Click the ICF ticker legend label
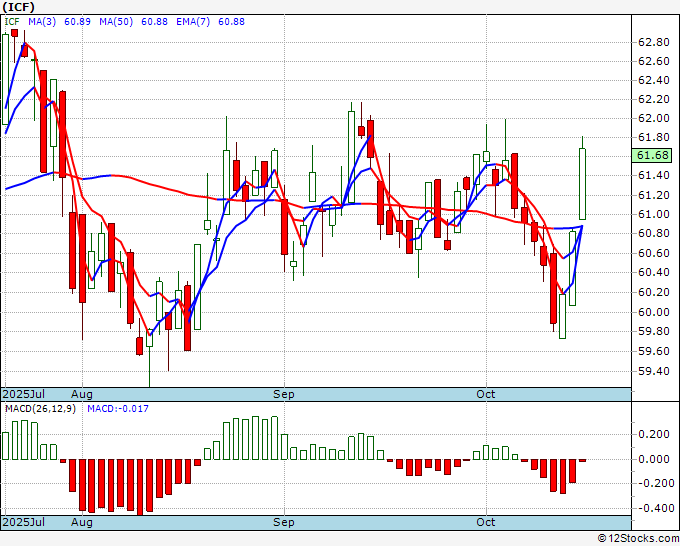The image size is (680, 546). (x=12, y=21)
